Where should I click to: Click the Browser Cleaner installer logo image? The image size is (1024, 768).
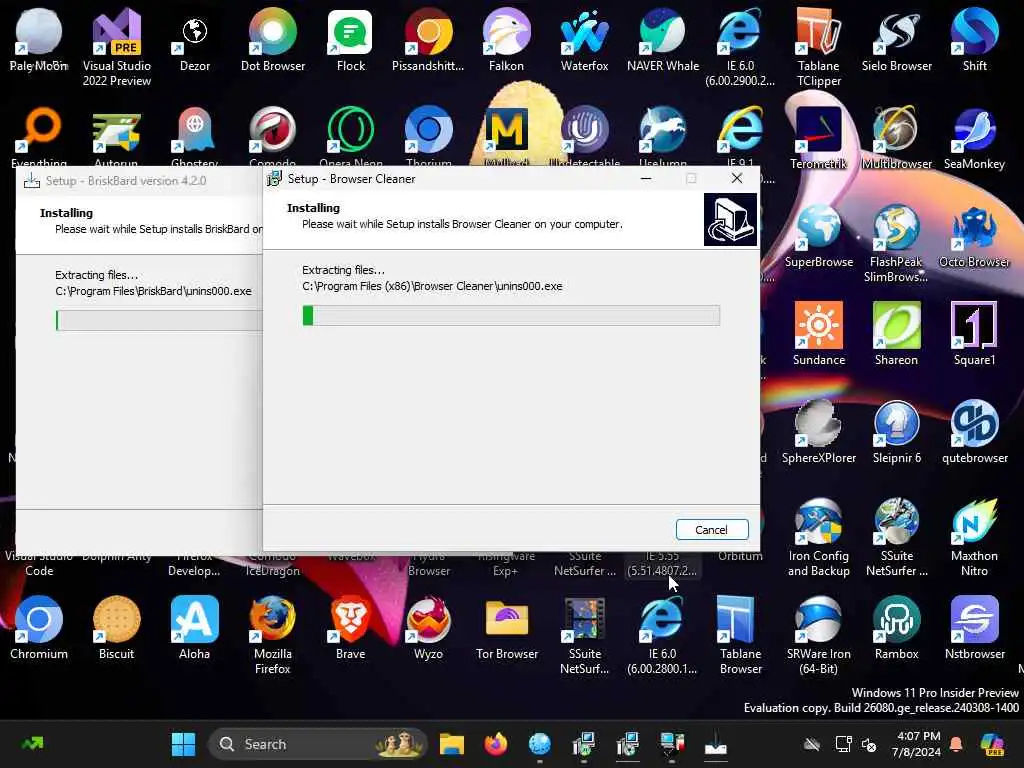point(730,219)
